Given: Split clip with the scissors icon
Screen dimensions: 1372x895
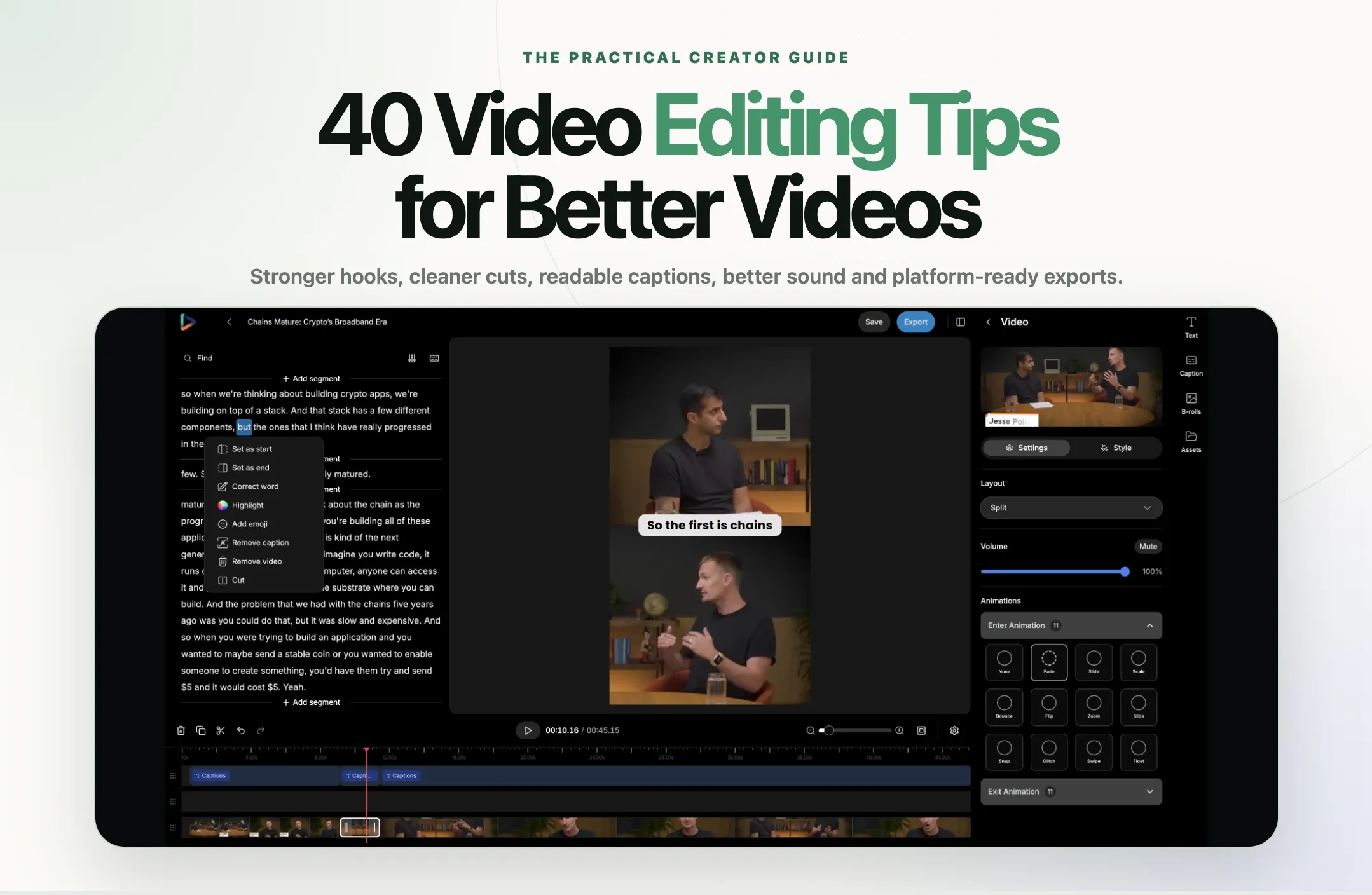Looking at the screenshot, I should pyautogui.click(x=221, y=730).
